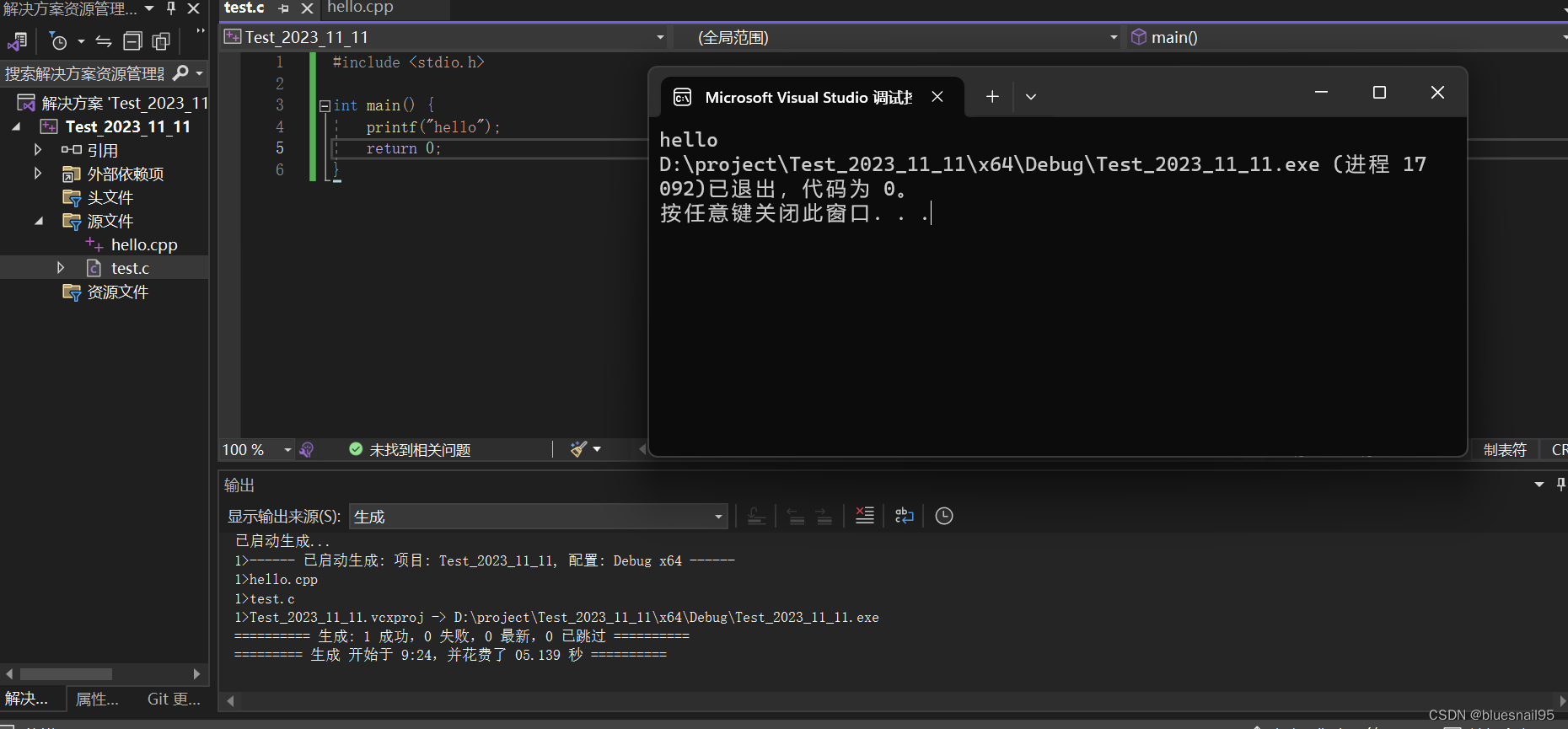1568x729 pixels.
Task: Go to next message in Output toolbar
Action: coord(824,516)
